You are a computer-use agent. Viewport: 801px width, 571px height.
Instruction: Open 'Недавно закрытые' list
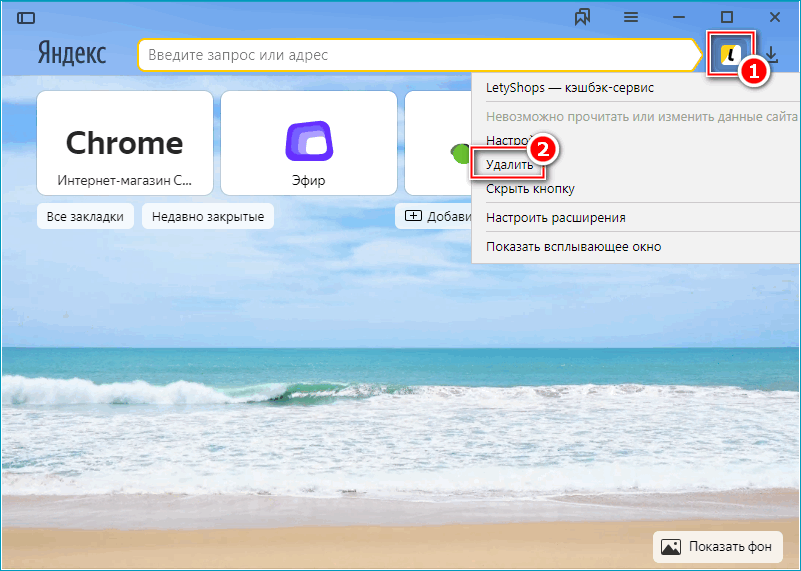(x=208, y=216)
